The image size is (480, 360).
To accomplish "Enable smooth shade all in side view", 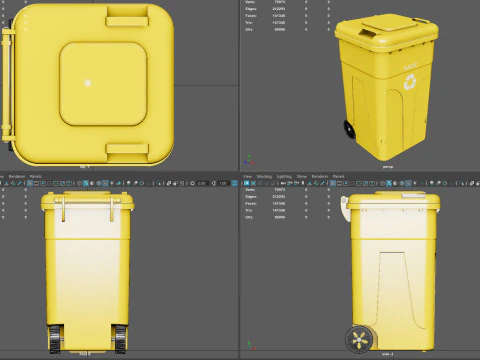I will tap(388, 183).
